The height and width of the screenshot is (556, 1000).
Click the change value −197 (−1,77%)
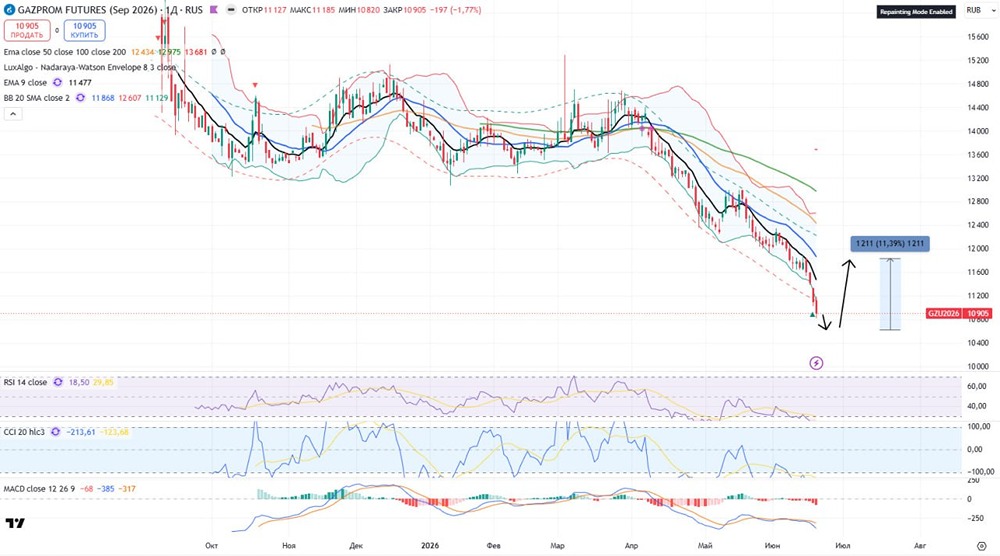tap(455, 10)
